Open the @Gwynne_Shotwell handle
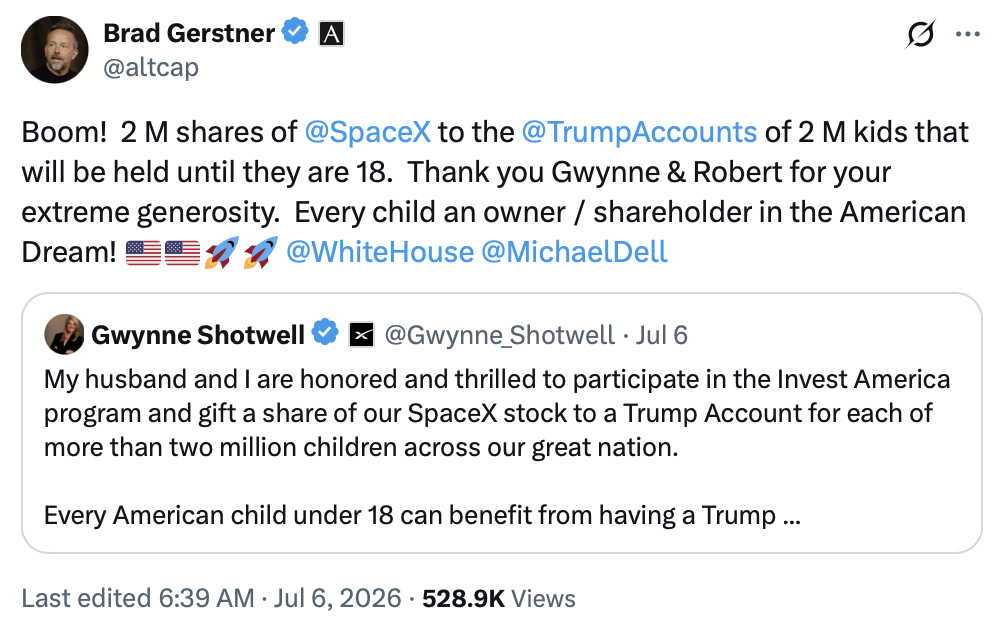The width and height of the screenshot is (1006, 630). click(x=499, y=335)
